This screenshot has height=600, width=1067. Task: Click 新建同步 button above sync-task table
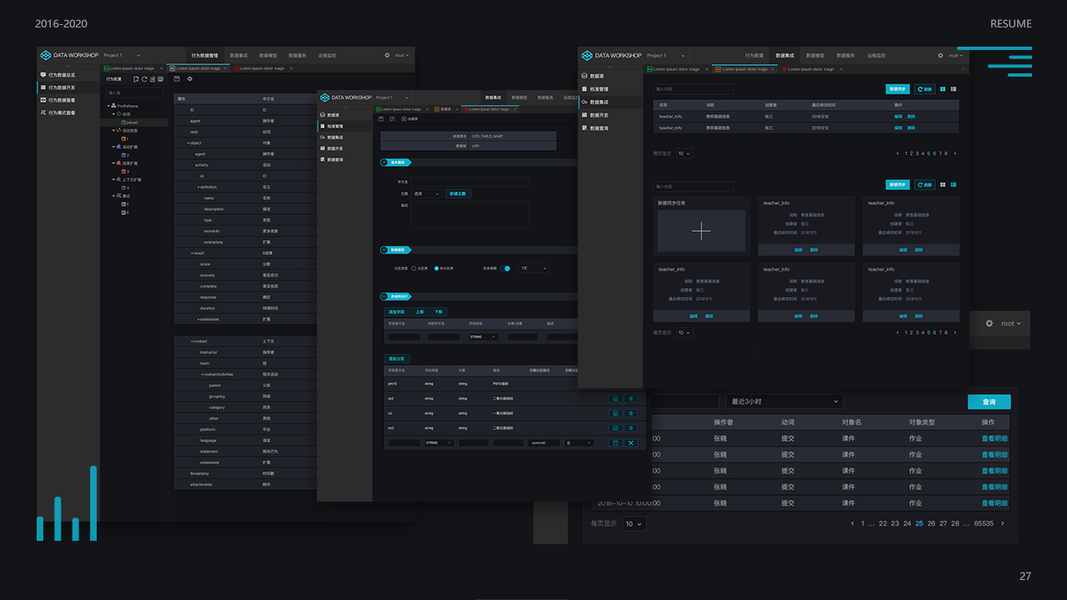[898, 89]
